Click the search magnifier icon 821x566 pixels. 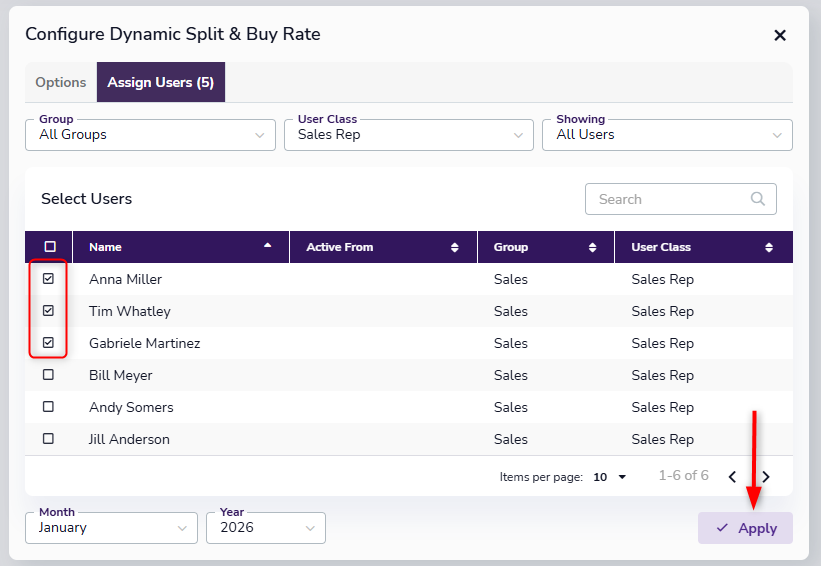pyautogui.click(x=758, y=199)
